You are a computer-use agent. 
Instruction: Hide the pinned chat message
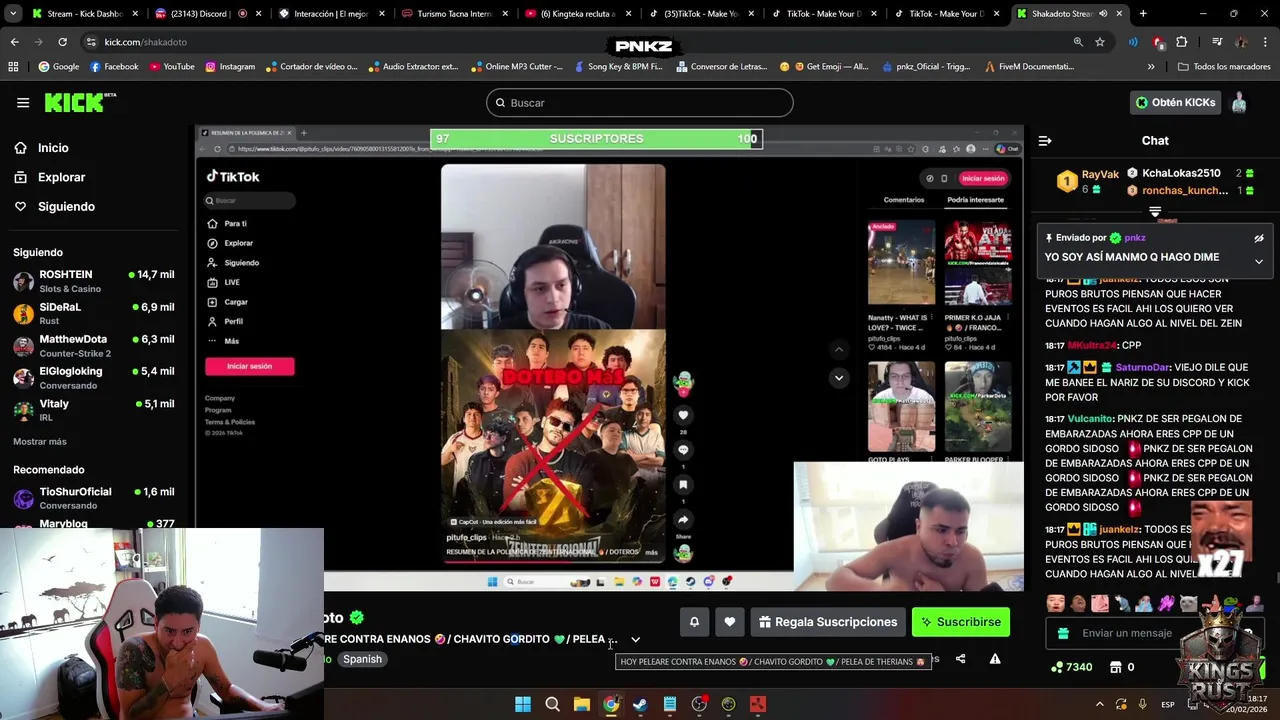click(x=1259, y=238)
